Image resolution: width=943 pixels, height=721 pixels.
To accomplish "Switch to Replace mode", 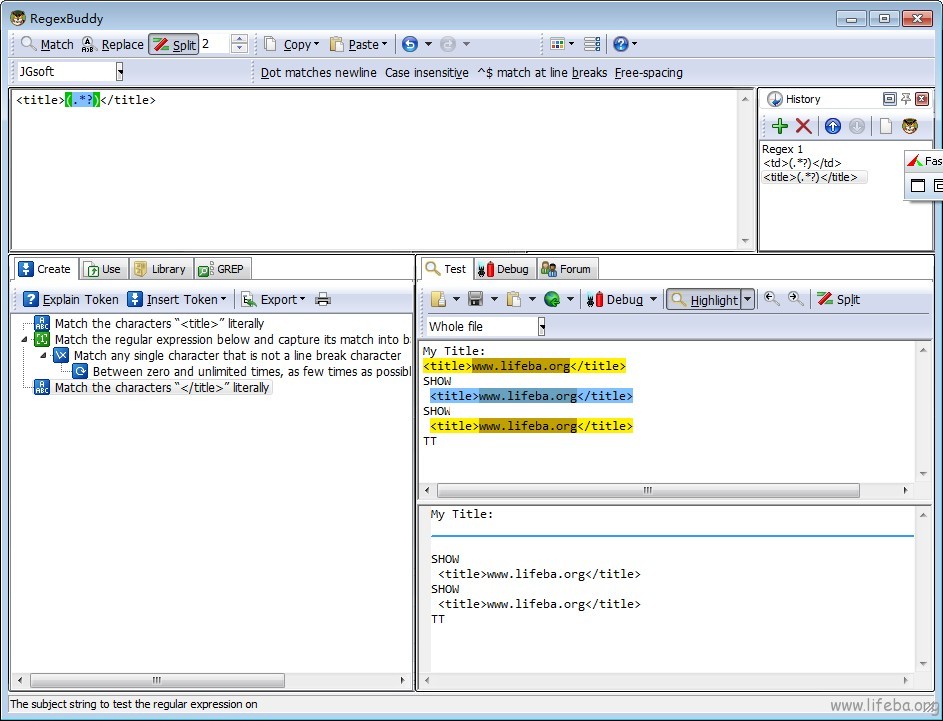I will click(113, 44).
